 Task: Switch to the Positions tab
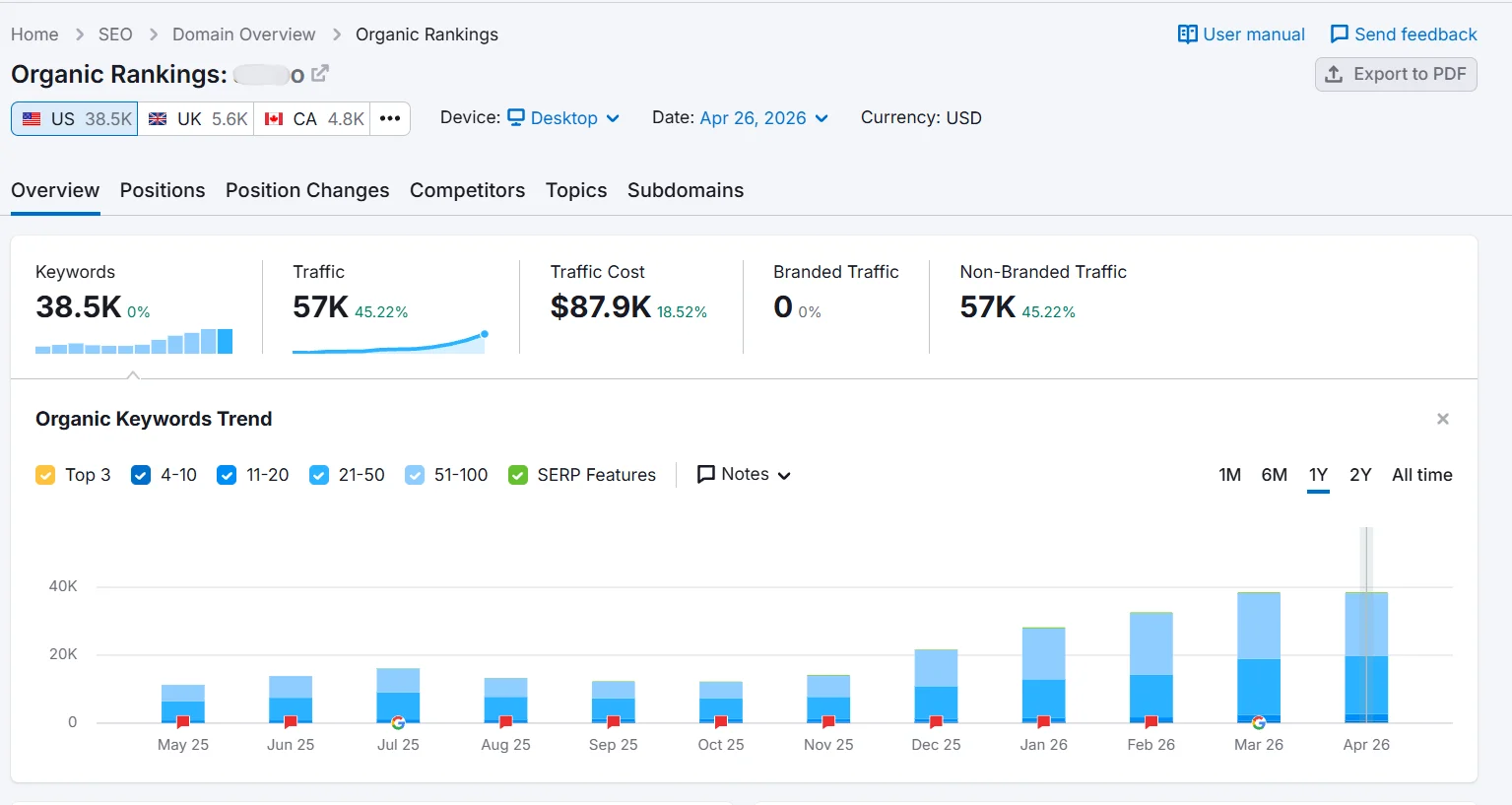163,190
